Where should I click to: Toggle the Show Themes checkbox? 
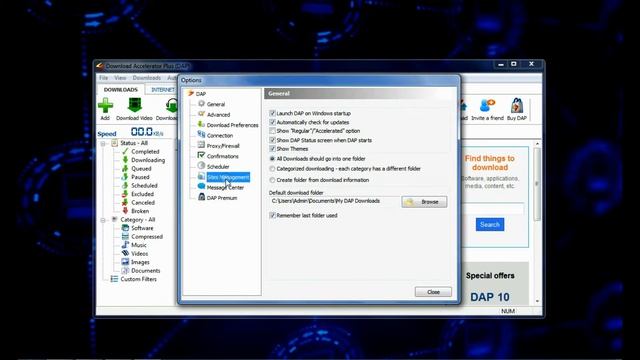(x=272, y=149)
